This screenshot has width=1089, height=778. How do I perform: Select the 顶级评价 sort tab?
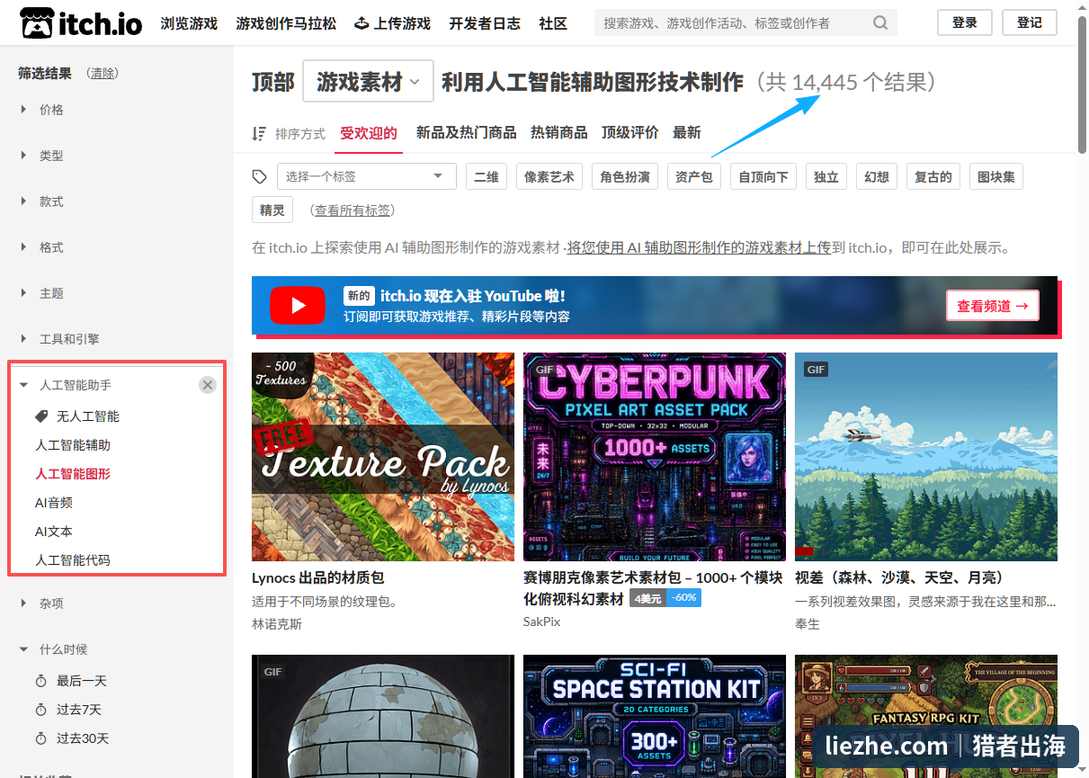pos(630,133)
